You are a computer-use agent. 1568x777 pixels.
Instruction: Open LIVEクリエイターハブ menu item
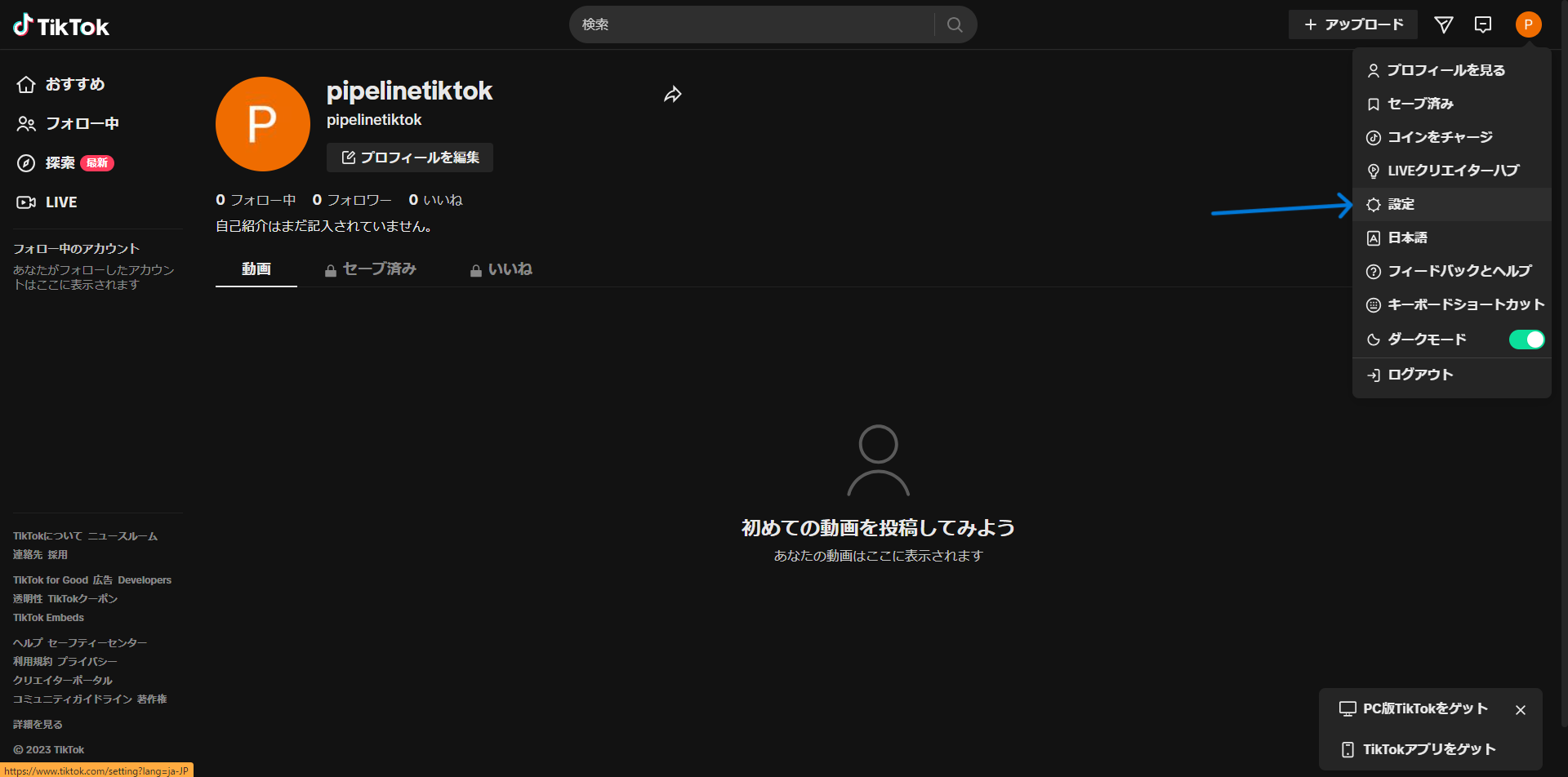pos(1452,171)
